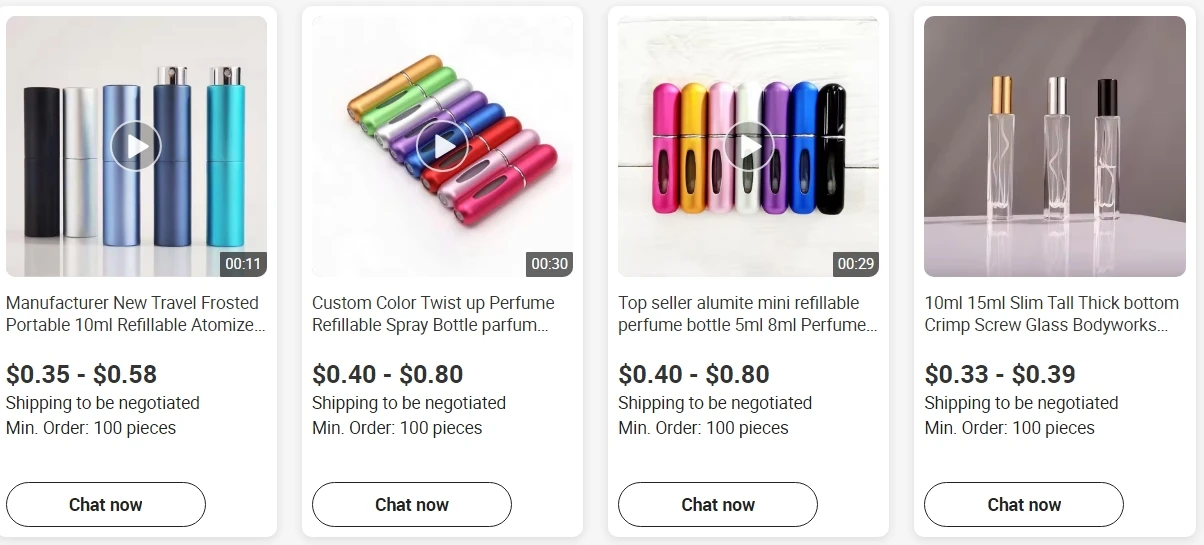Click the 00:11 video duration badge
Image resolution: width=1204 pixels, height=545 pixels.
click(243, 264)
